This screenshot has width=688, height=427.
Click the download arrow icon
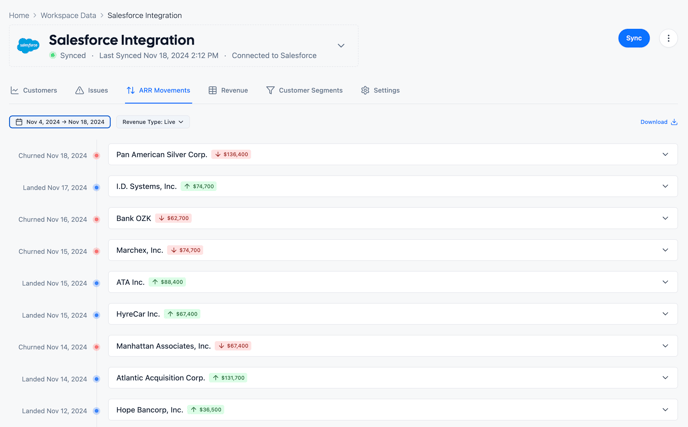coord(674,122)
